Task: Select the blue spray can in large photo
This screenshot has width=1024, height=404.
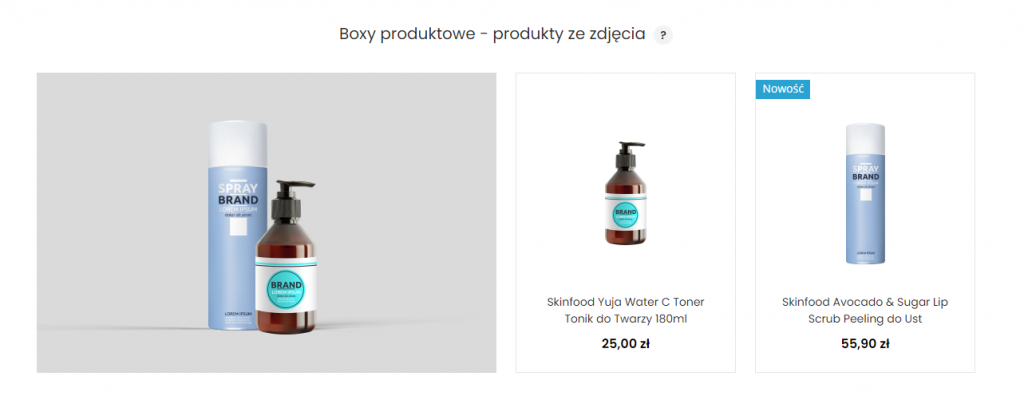Action: [237, 225]
